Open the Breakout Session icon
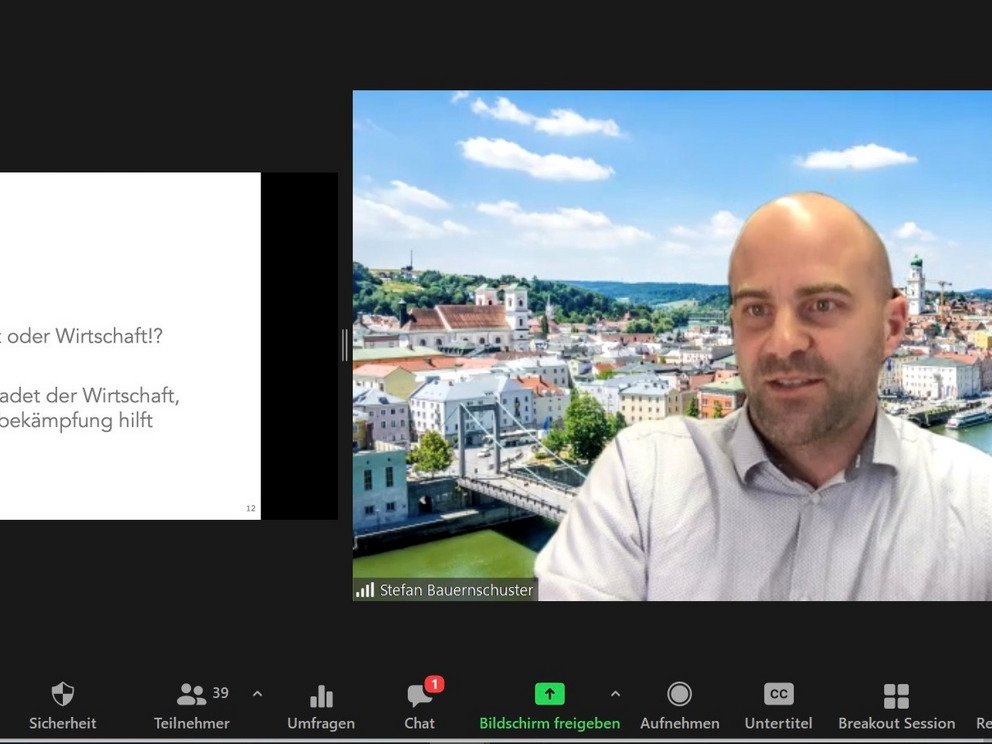Image resolution: width=992 pixels, height=744 pixels. 896,696
